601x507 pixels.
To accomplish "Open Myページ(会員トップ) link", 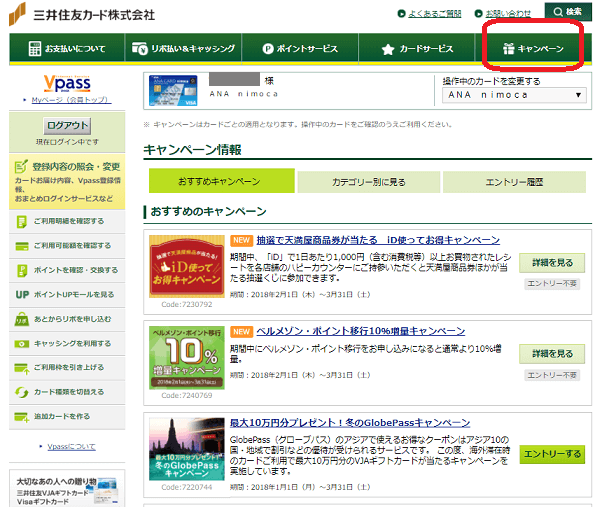I will coord(71,100).
